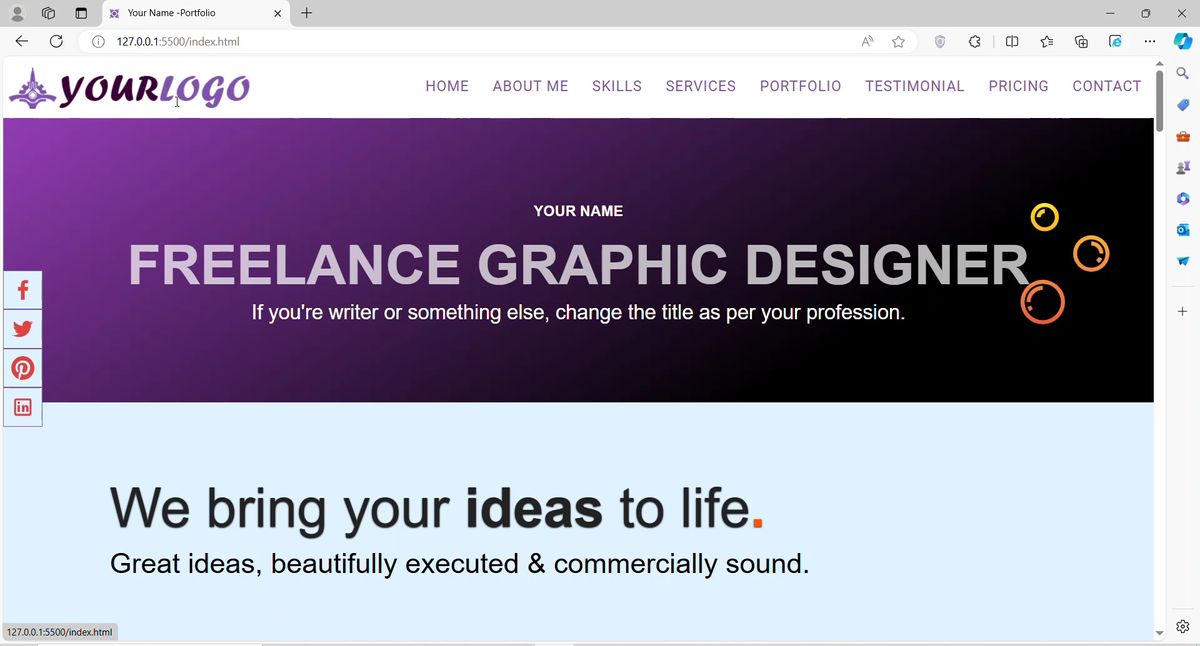Click the Twitter bird icon
1200x646 pixels.
pos(22,329)
